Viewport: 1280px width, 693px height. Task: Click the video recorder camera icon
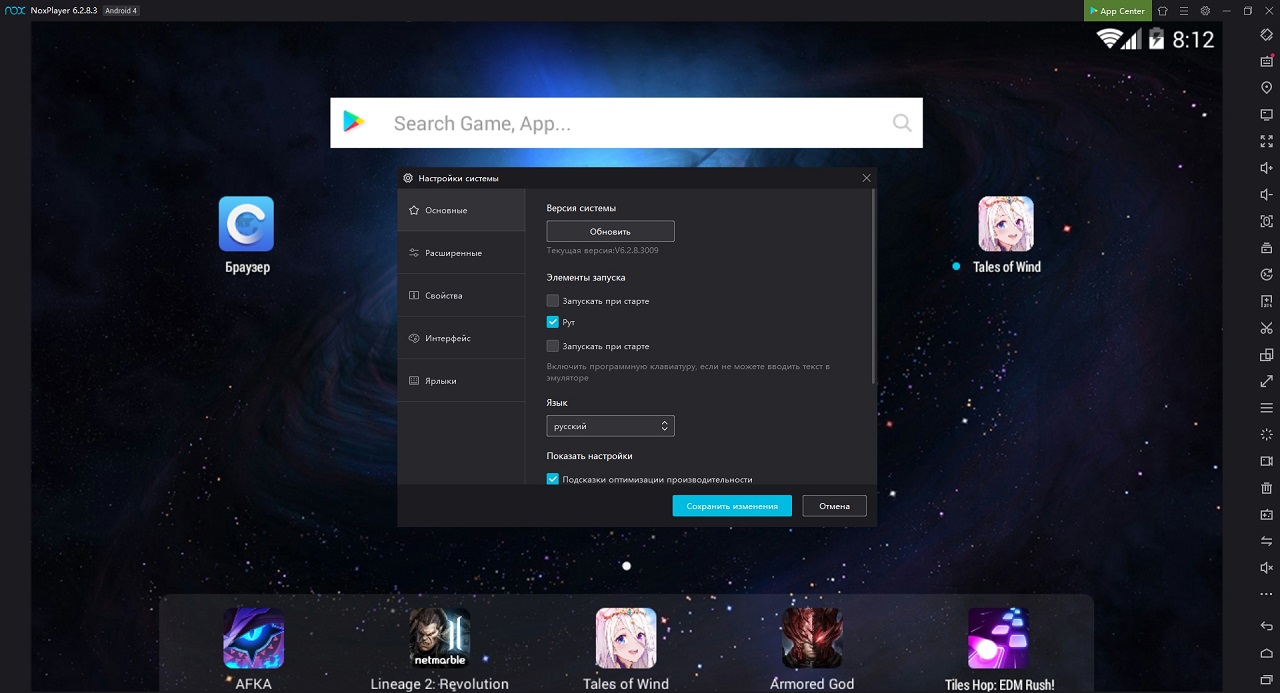1266,461
